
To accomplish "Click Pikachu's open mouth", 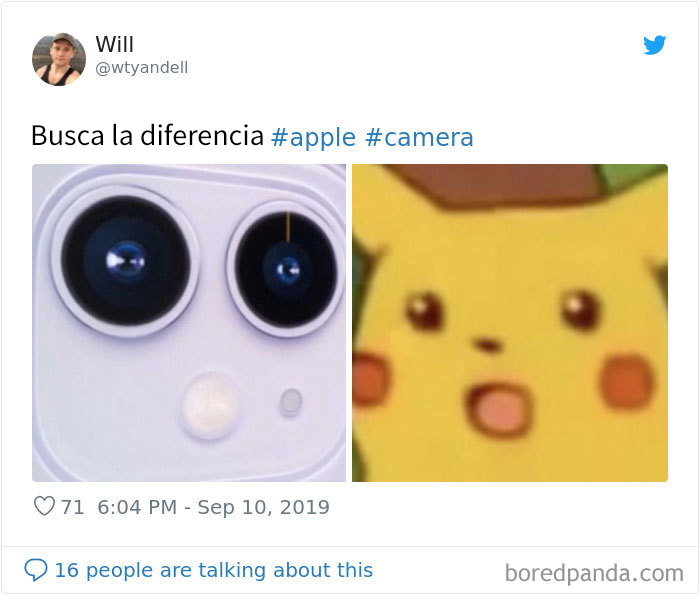I will point(500,407).
